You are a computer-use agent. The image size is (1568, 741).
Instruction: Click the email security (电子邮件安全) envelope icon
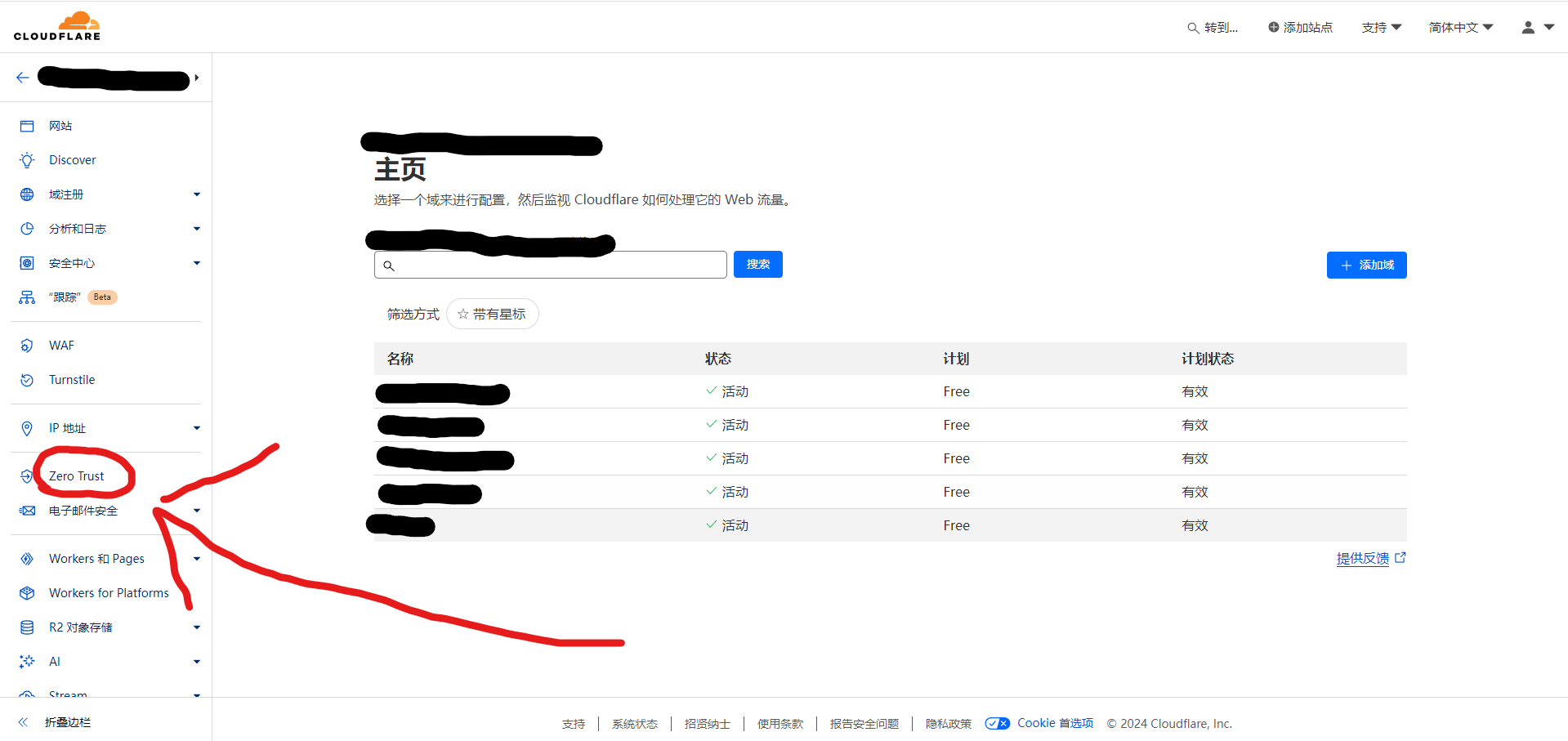27,511
